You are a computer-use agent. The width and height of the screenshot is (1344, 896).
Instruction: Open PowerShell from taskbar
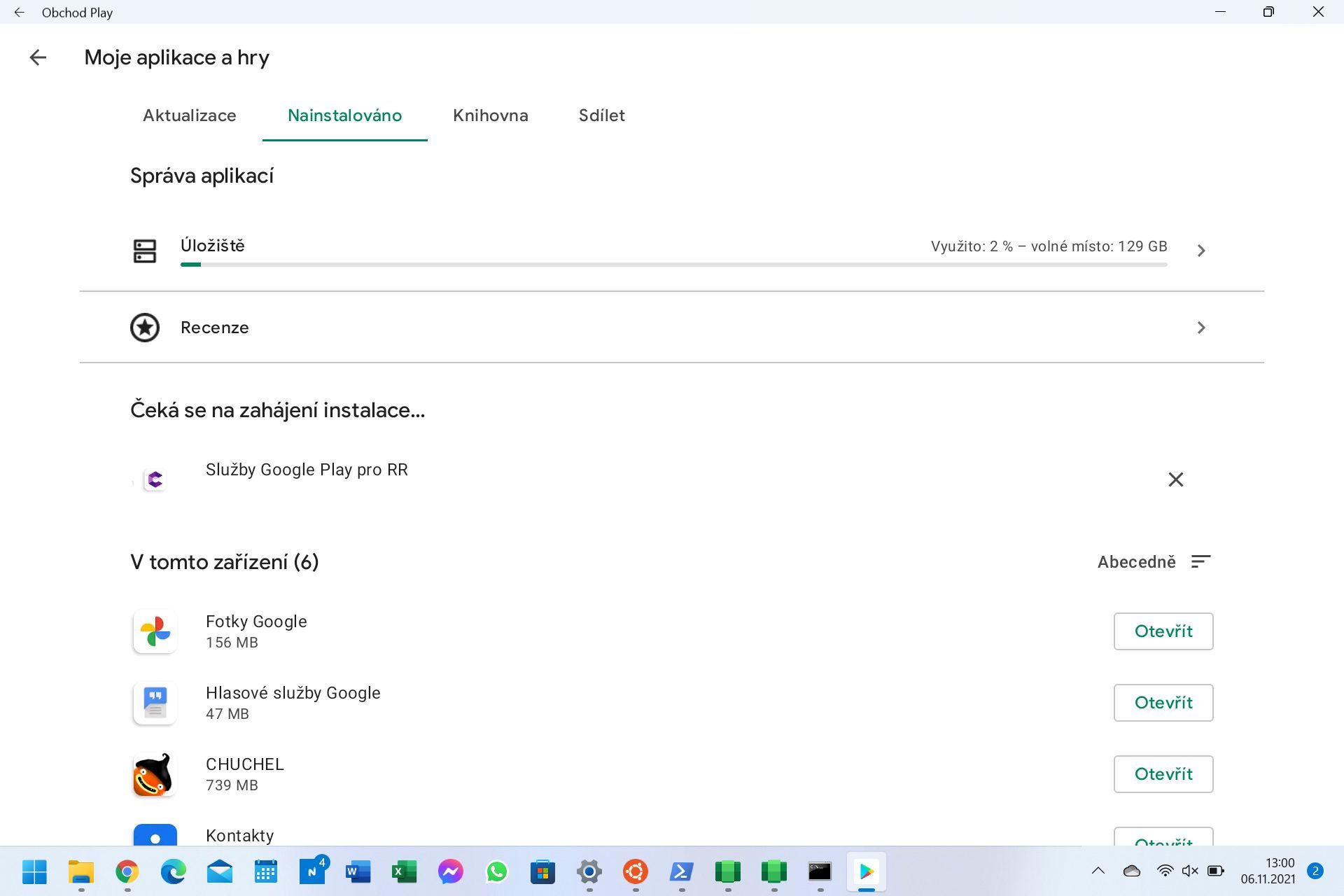tap(682, 871)
